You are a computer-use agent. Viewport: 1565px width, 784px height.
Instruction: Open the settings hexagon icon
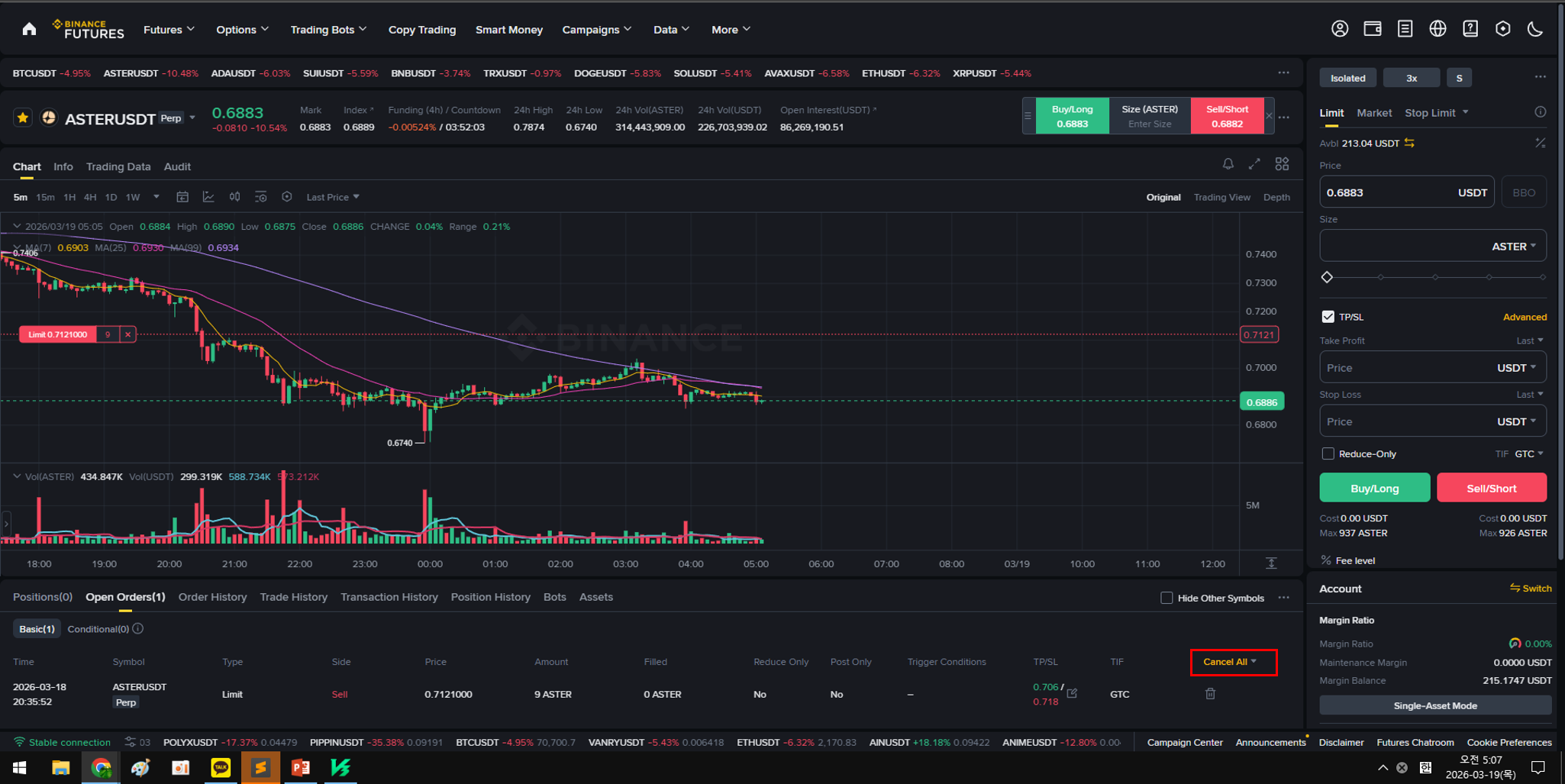coord(1502,29)
